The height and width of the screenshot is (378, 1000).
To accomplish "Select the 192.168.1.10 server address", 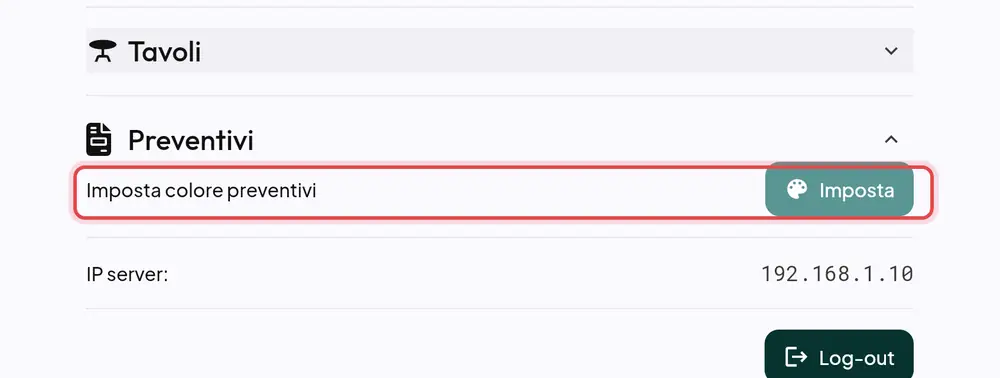I will tap(837, 274).
